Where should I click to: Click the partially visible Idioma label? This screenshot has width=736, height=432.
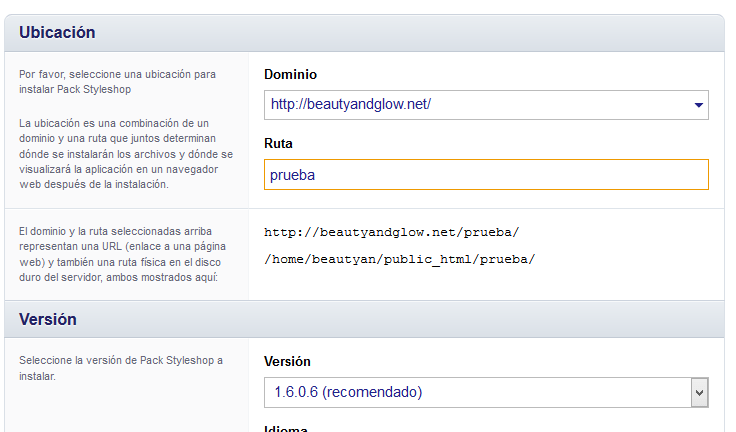point(286,428)
